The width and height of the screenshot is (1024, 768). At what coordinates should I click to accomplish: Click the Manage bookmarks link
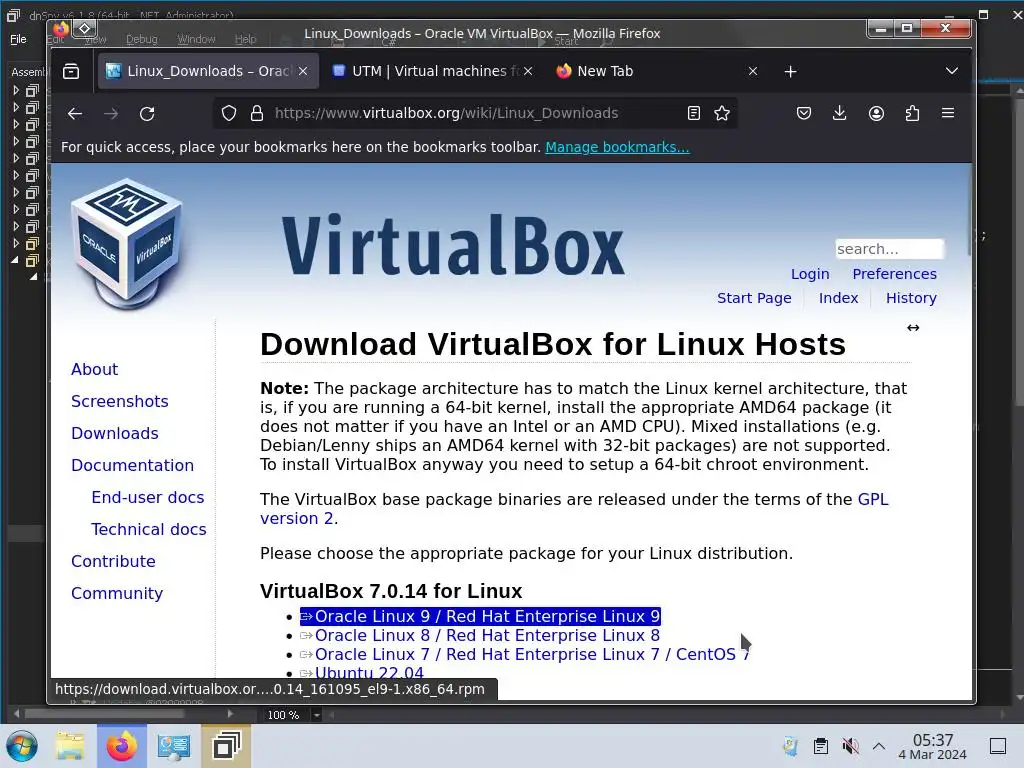click(617, 147)
